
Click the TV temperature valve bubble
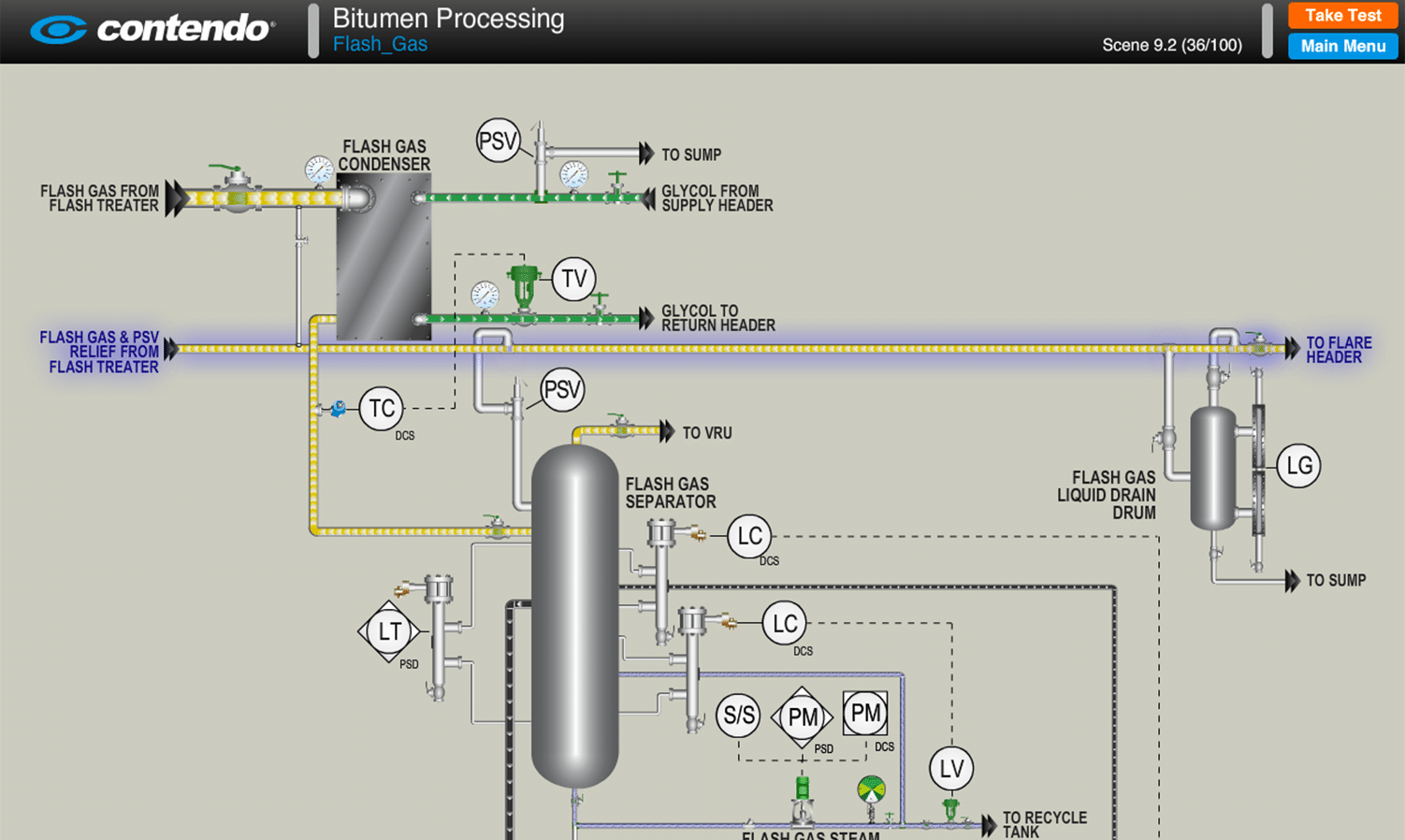(573, 279)
